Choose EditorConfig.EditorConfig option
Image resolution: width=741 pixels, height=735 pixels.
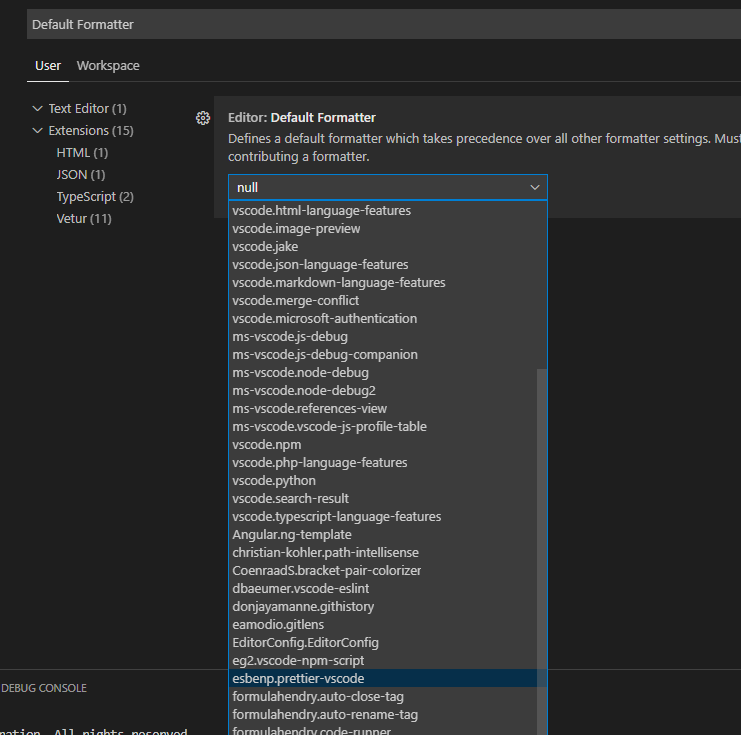click(383, 642)
